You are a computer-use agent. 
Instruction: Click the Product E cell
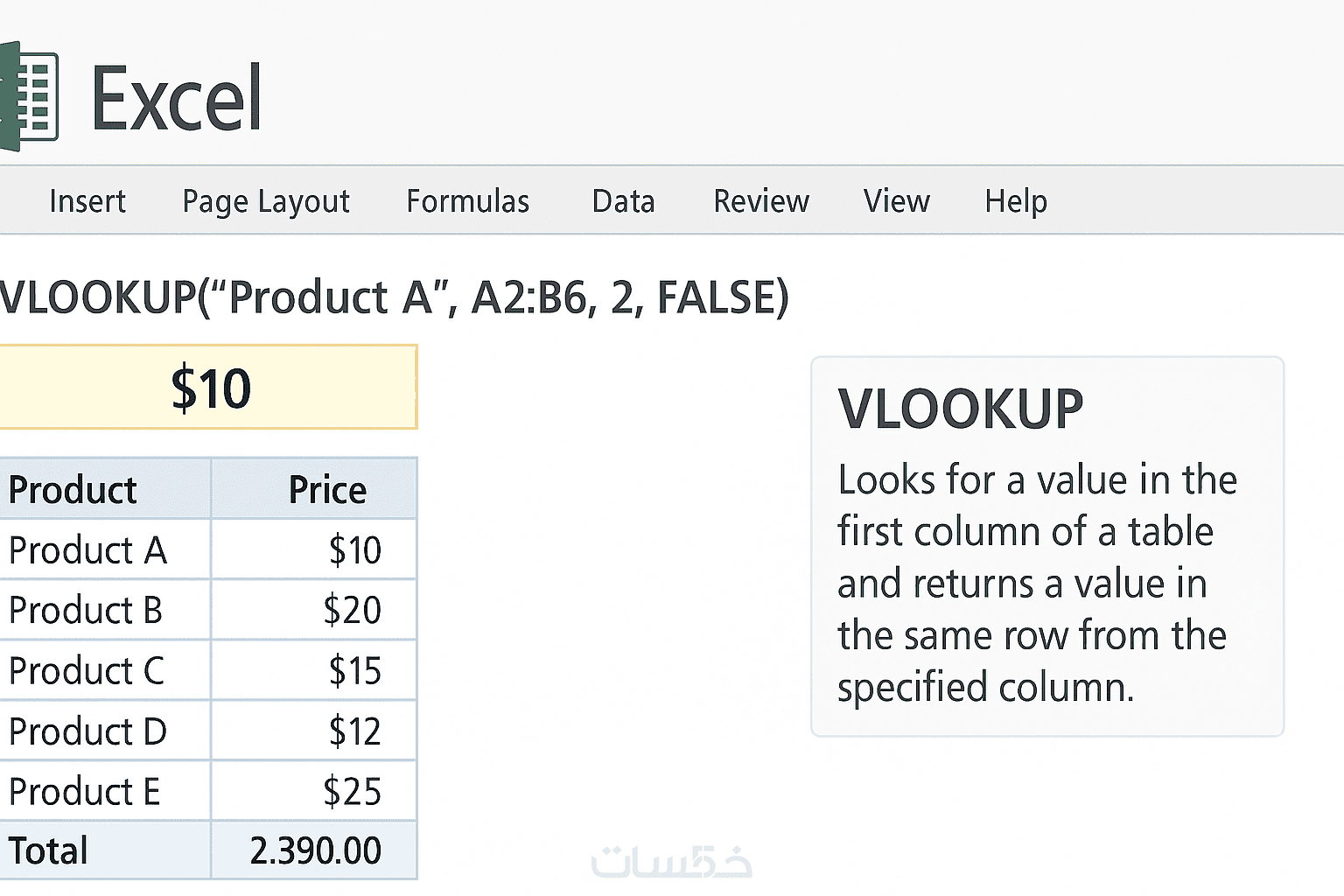click(103, 792)
